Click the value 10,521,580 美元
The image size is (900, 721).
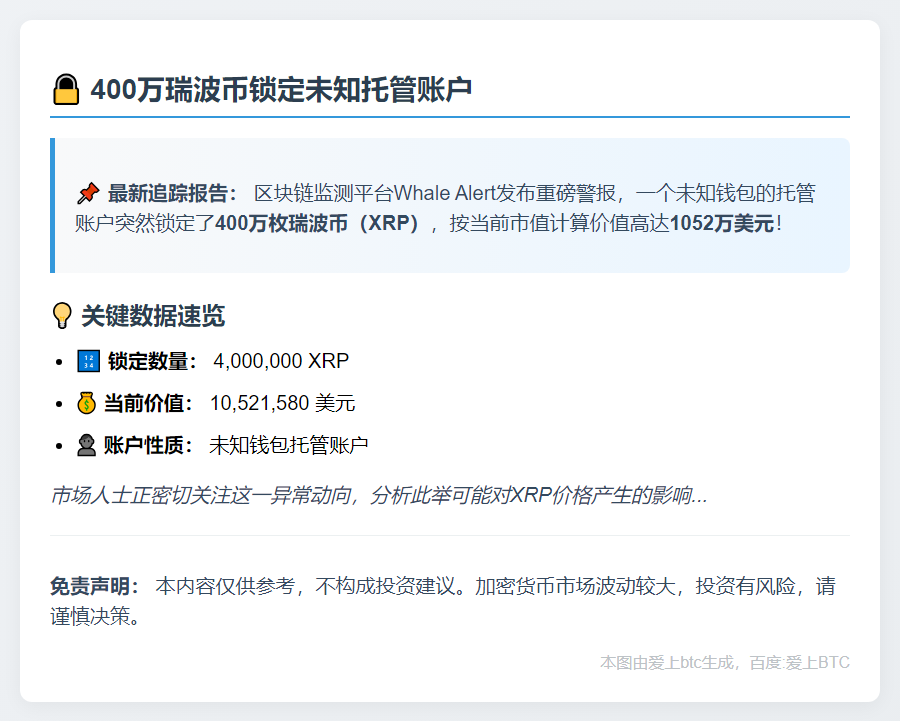(283, 402)
